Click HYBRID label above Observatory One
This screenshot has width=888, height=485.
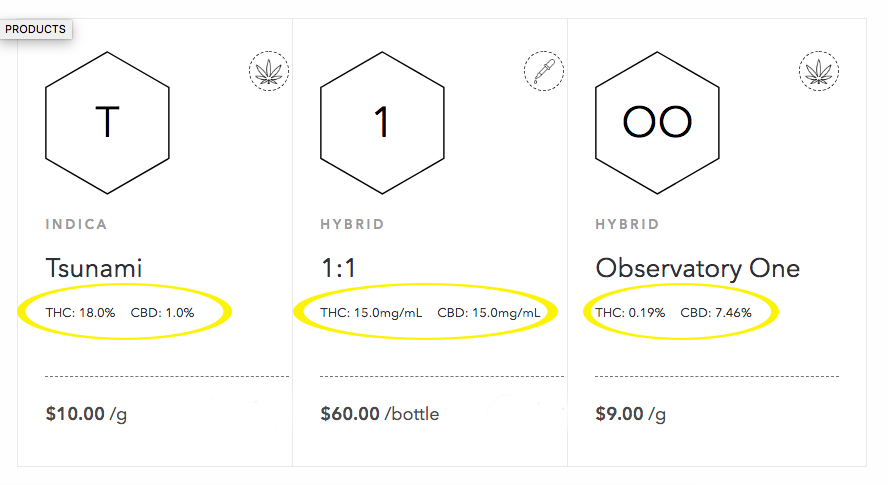coord(627,224)
